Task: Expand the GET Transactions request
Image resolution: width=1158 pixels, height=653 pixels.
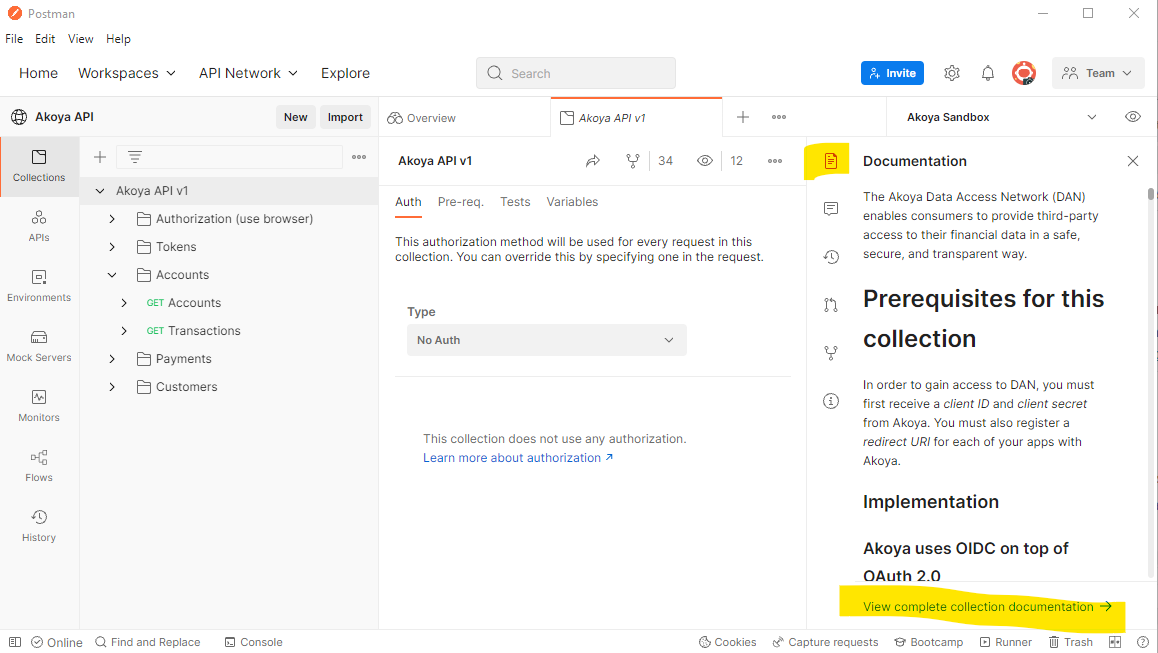Action: coord(124,331)
